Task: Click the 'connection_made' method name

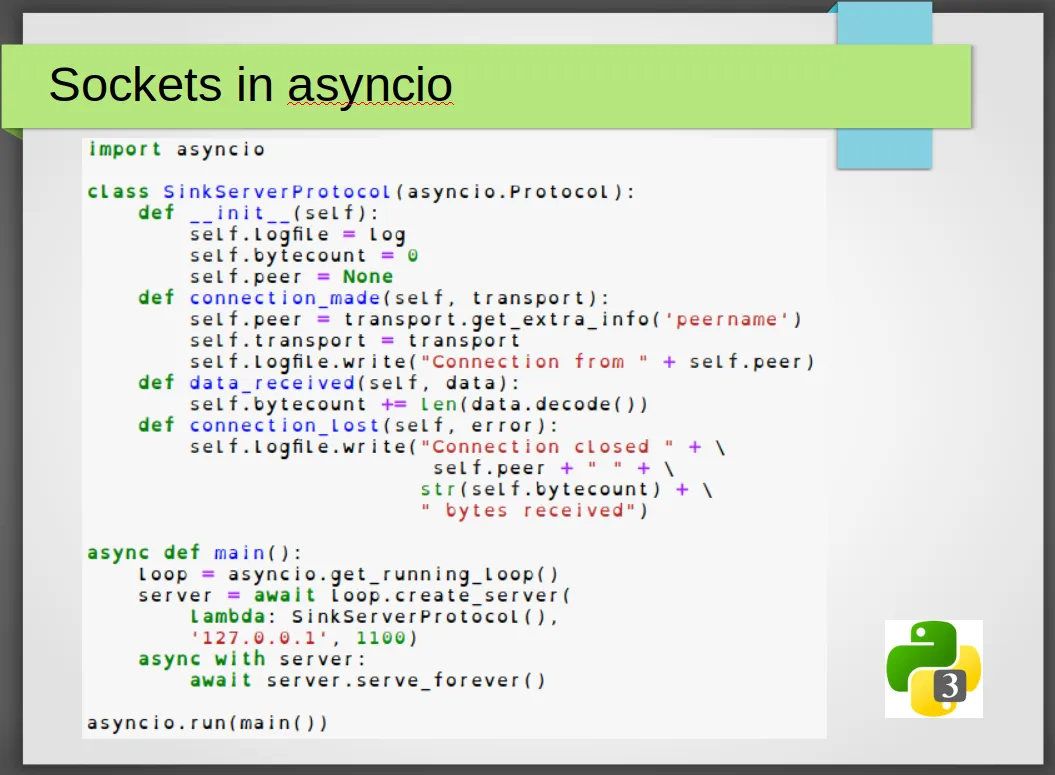Action: pos(285,298)
